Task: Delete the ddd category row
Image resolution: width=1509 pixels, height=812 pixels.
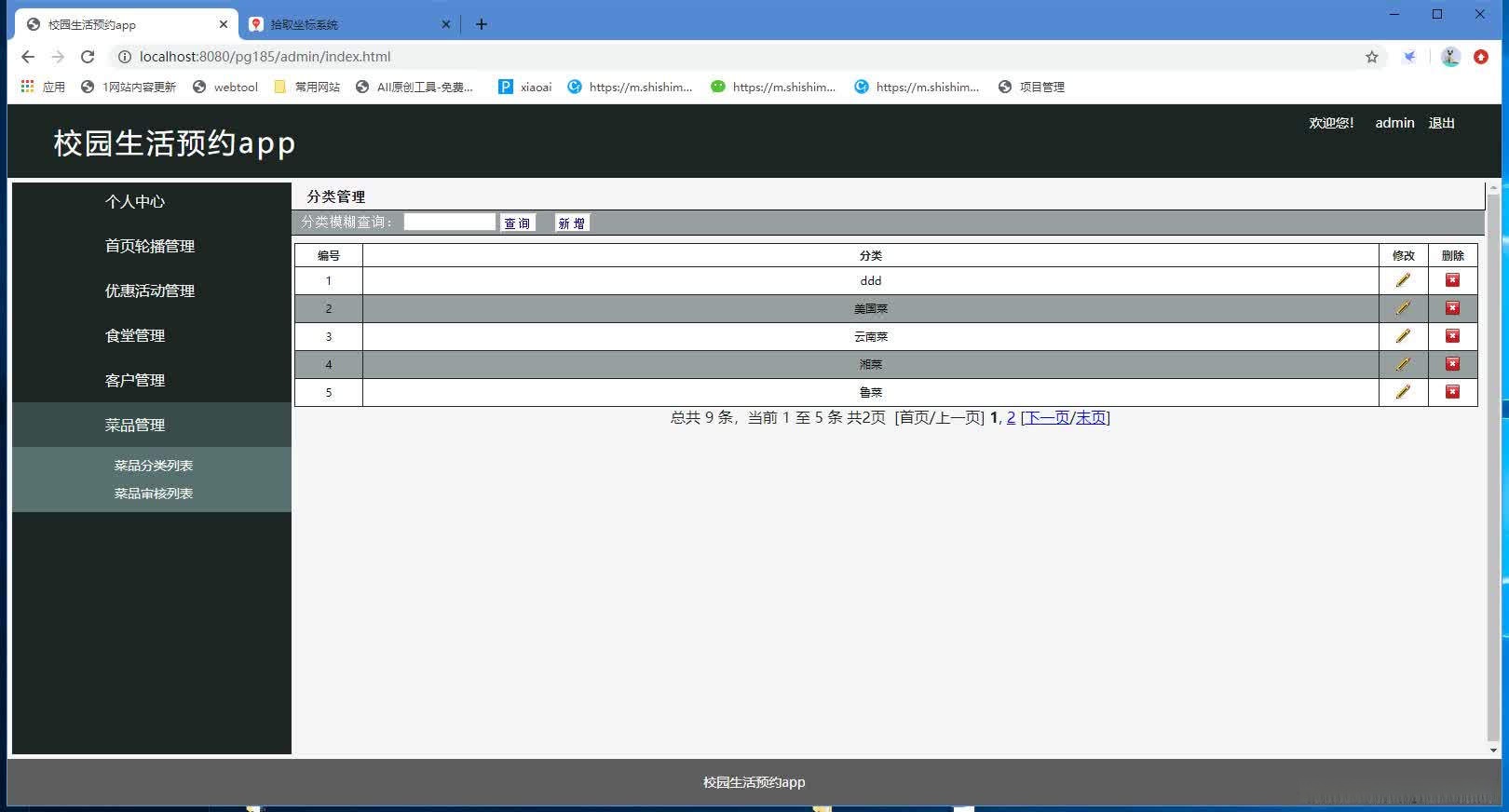Action: (x=1452, y=280)
